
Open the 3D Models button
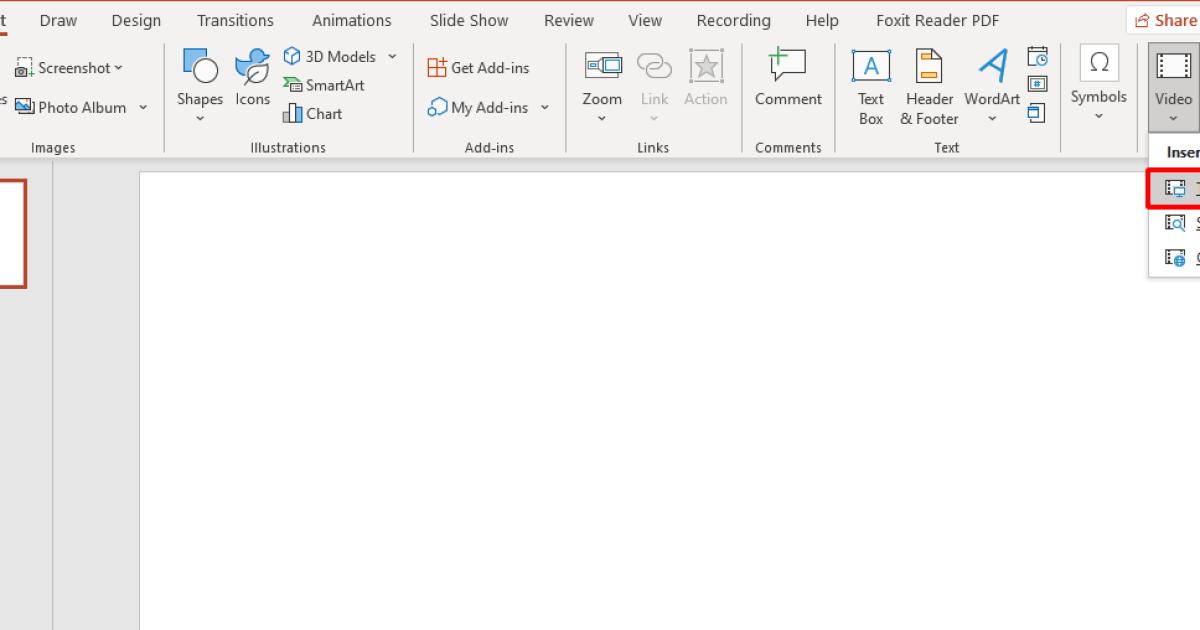(x=330, y=57)
